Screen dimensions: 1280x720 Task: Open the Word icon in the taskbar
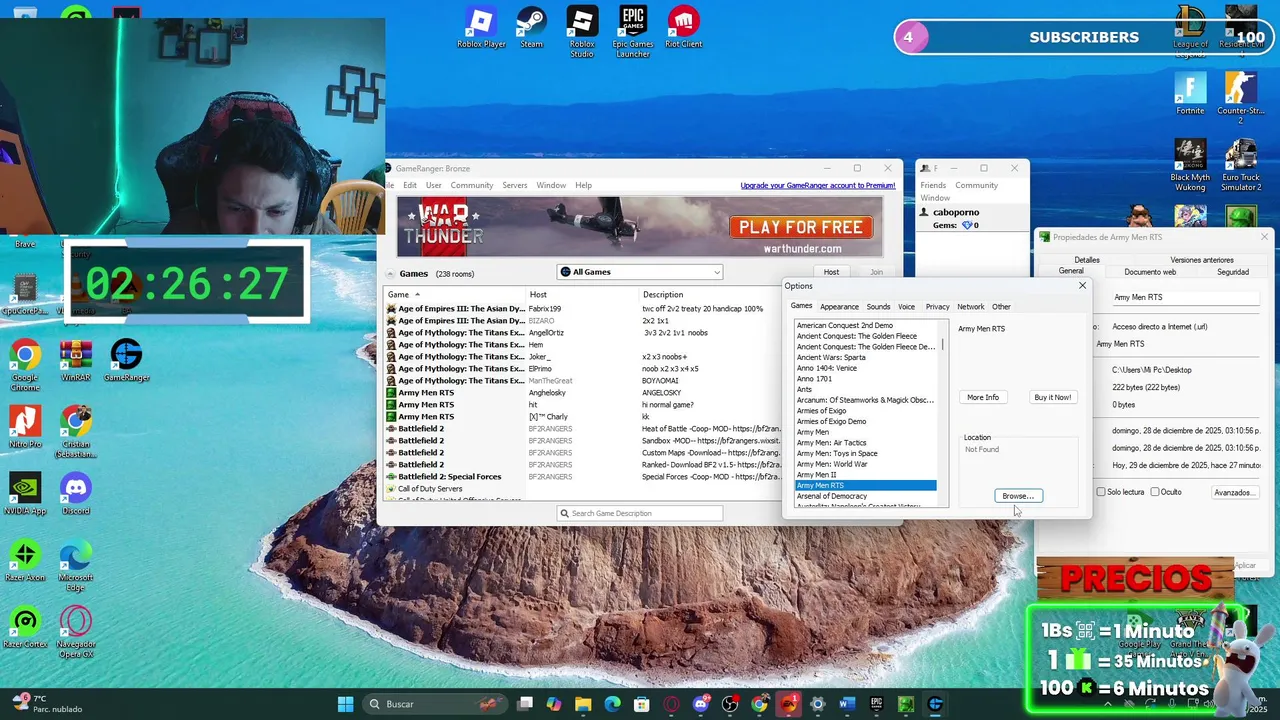847,704
